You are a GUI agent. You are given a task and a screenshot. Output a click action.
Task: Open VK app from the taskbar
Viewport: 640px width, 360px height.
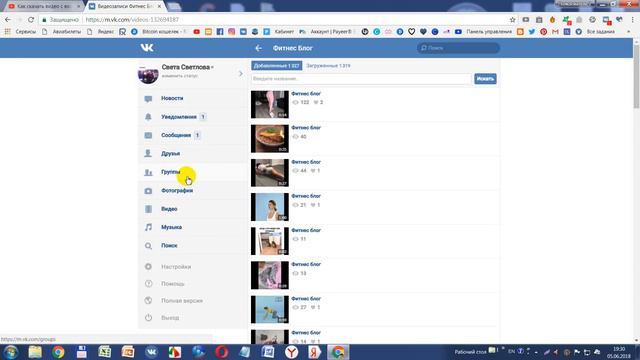(x=151, y=352)
